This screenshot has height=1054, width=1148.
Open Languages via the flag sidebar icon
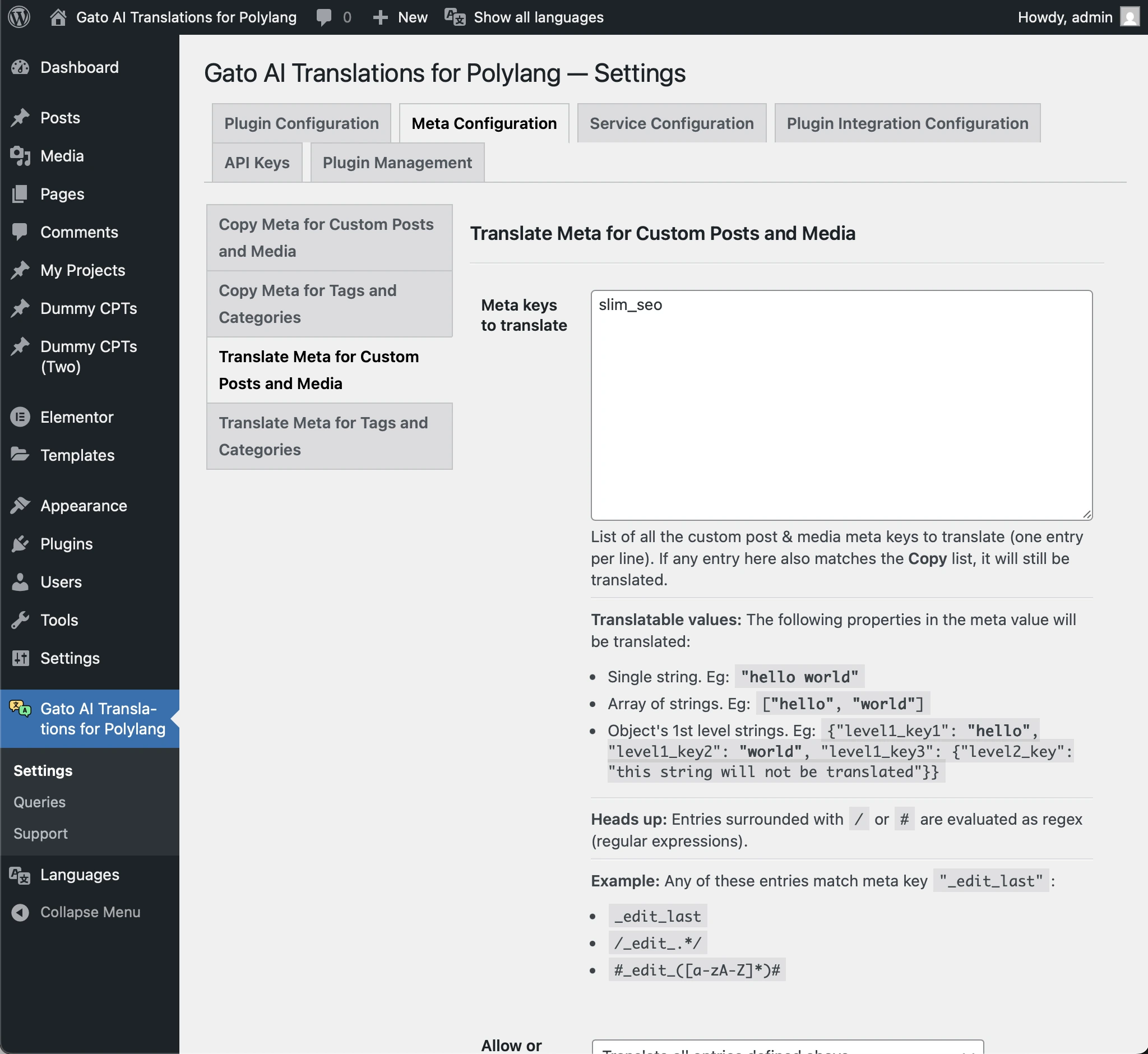[19, 875]
